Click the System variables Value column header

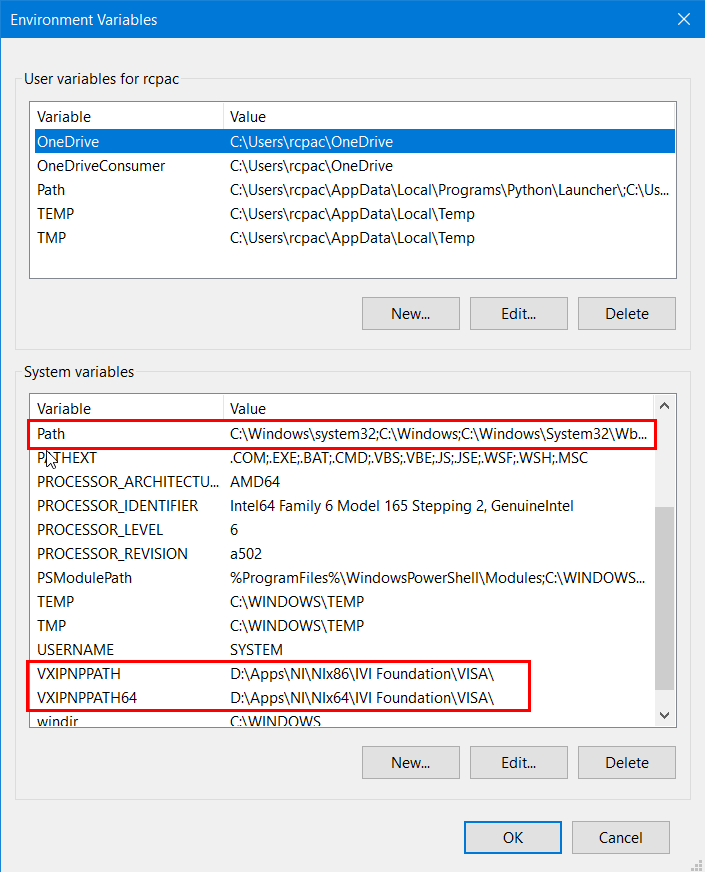coord(438,409)
